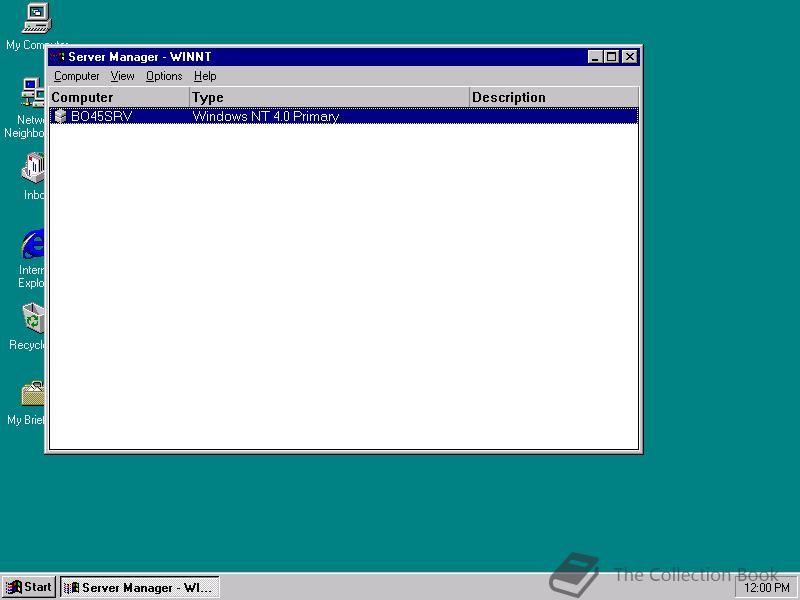This screenshot has width=800, height=600.
Task: Click the Server Manager title bar icon
Action: coord(58,57)
